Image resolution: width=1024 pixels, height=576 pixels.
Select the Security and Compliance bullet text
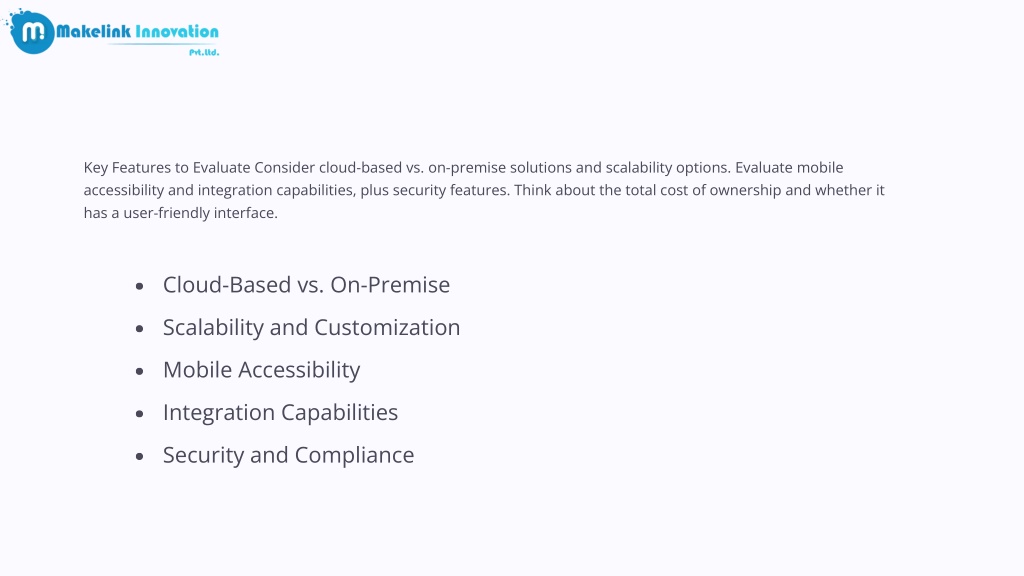(288, 455)
